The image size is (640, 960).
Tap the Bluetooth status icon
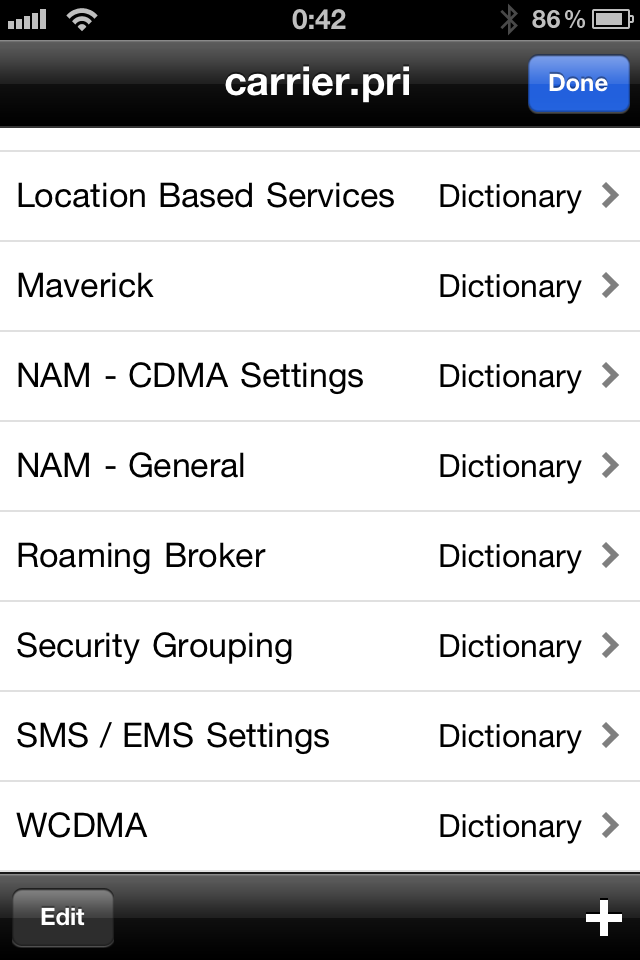509,20
